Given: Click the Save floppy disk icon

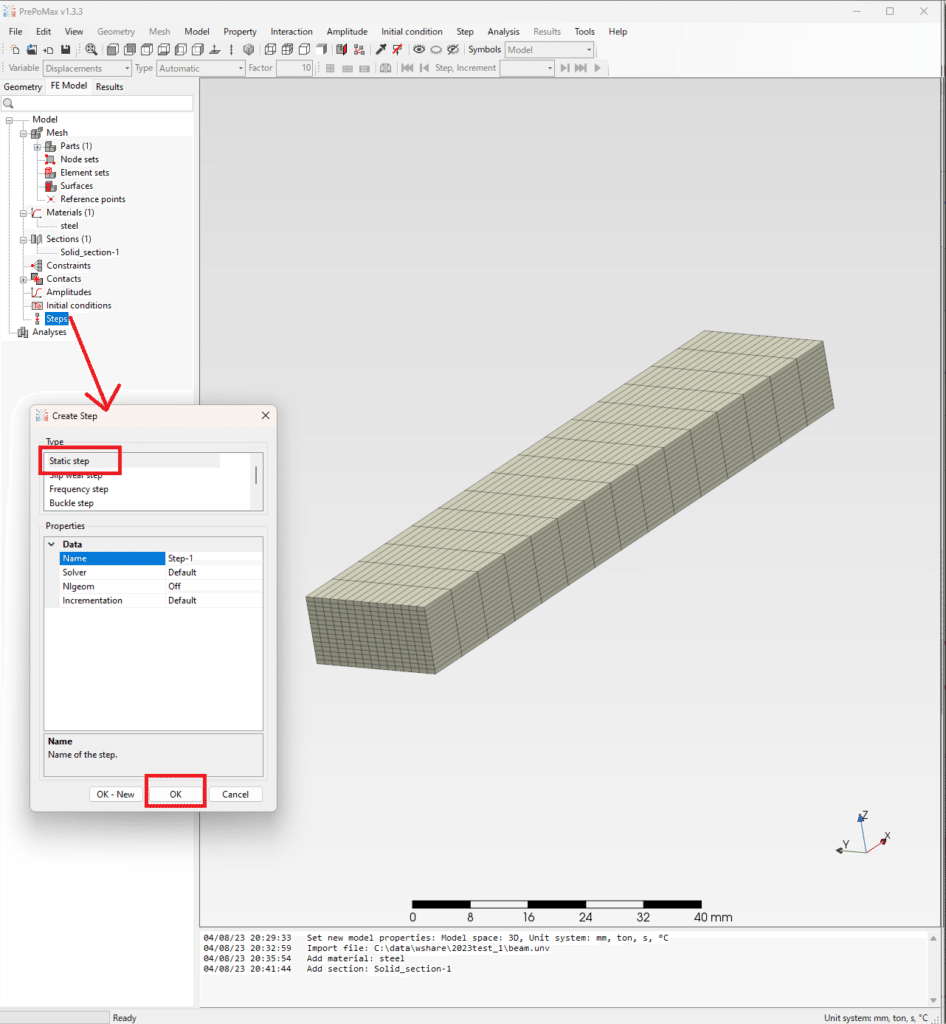Looking at the screenshot, I should coord(65,50).
